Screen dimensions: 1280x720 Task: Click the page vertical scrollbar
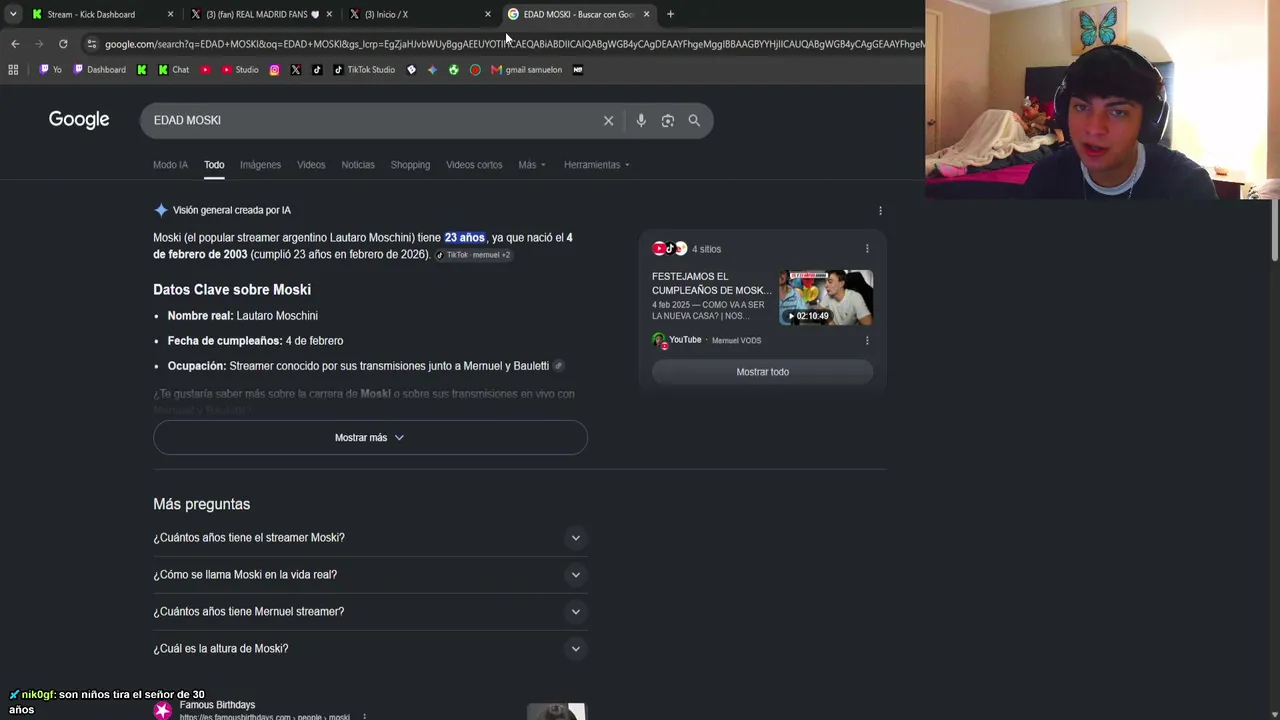pyautogui.click(x=1276, y=230)
